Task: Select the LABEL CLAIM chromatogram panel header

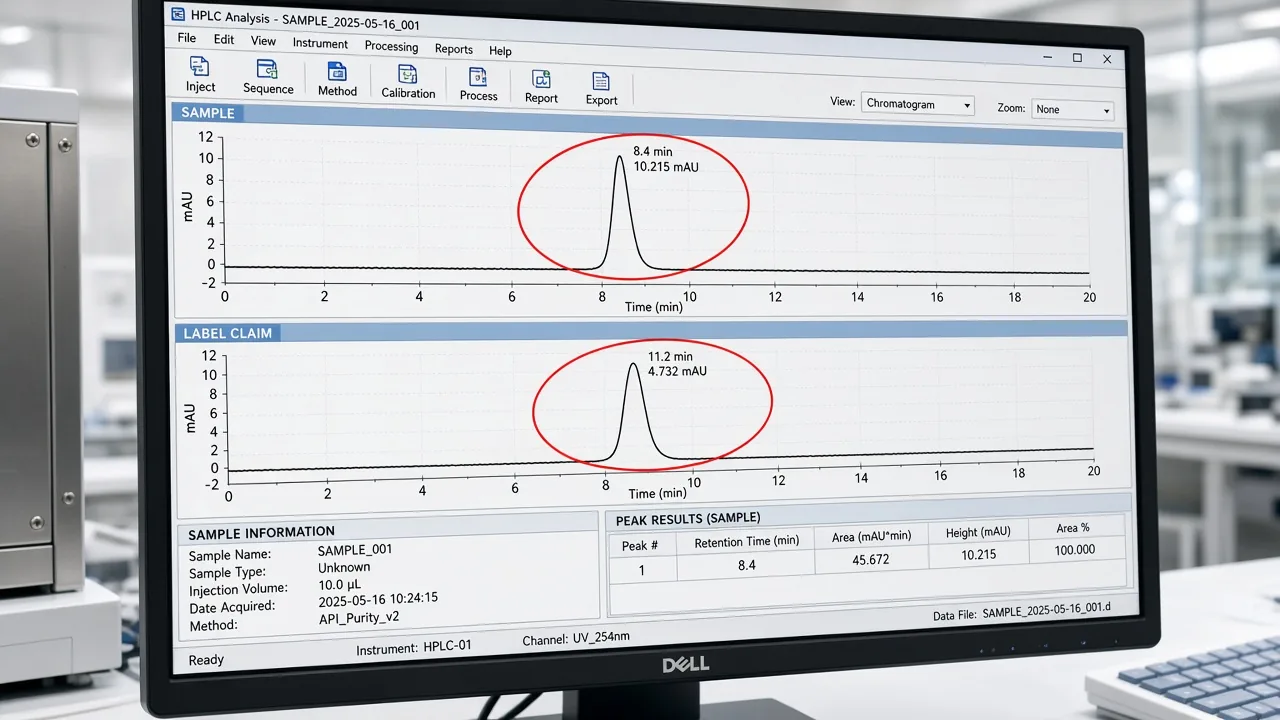Action: pyautogui.click(x=653, y=332)
